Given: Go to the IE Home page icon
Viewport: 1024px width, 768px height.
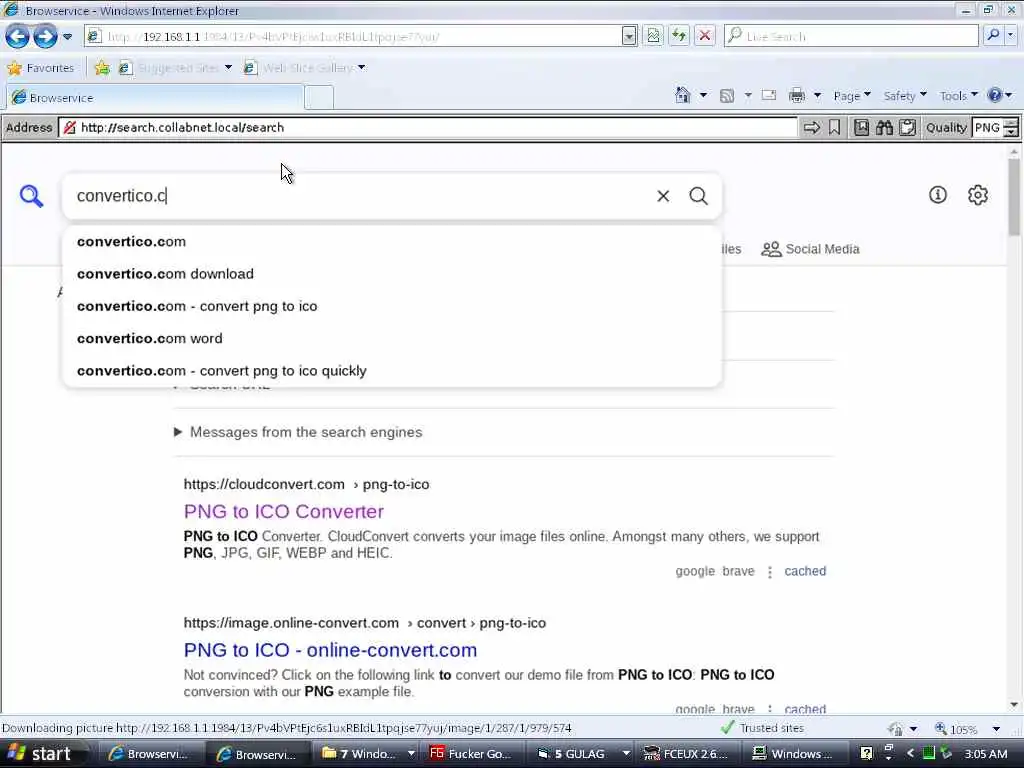Looking at the screenshot, I should 682,96.
